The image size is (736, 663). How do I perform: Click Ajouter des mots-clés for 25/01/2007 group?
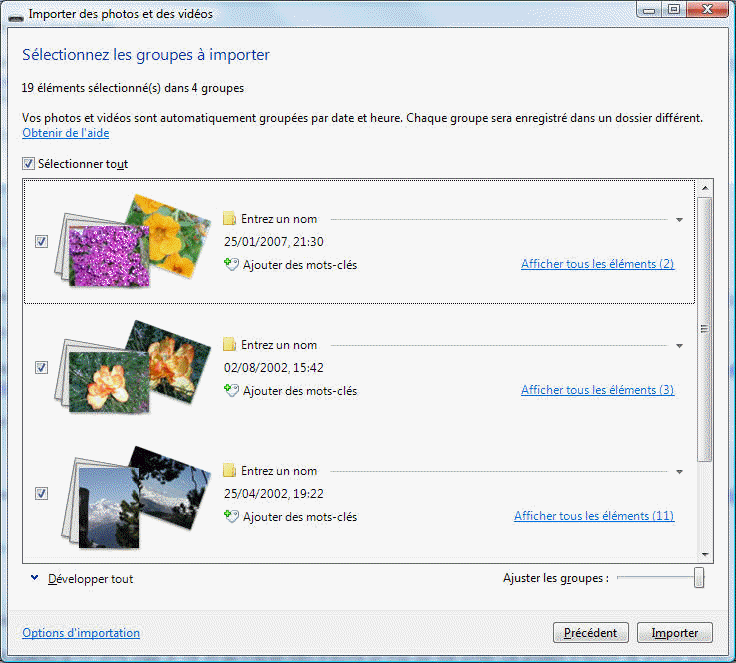pos(300,265)
